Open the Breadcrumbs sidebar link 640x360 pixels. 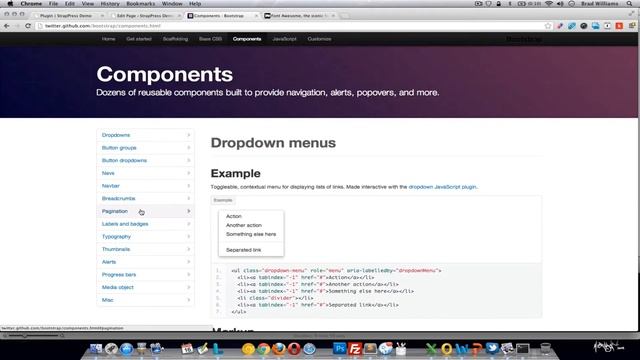click(x=118, y=198)
